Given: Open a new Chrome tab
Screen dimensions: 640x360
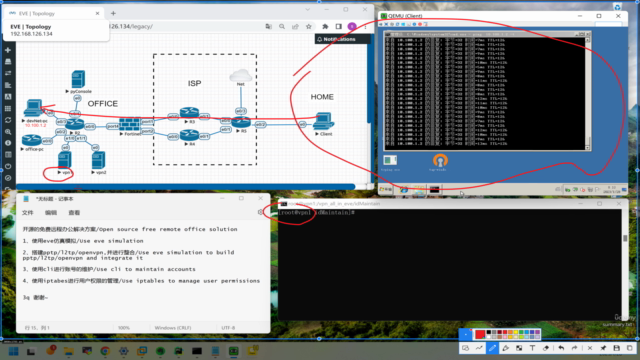Looking at the screenshot, I should pos(113,13).
